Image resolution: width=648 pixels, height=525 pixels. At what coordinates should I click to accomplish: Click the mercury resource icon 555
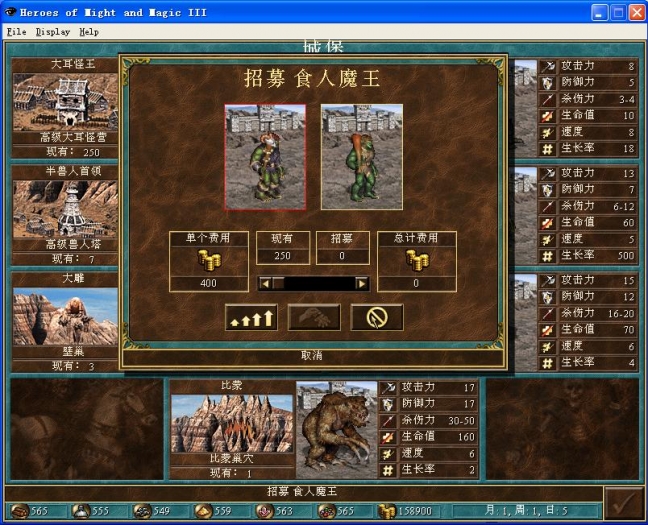coord(81,511)
